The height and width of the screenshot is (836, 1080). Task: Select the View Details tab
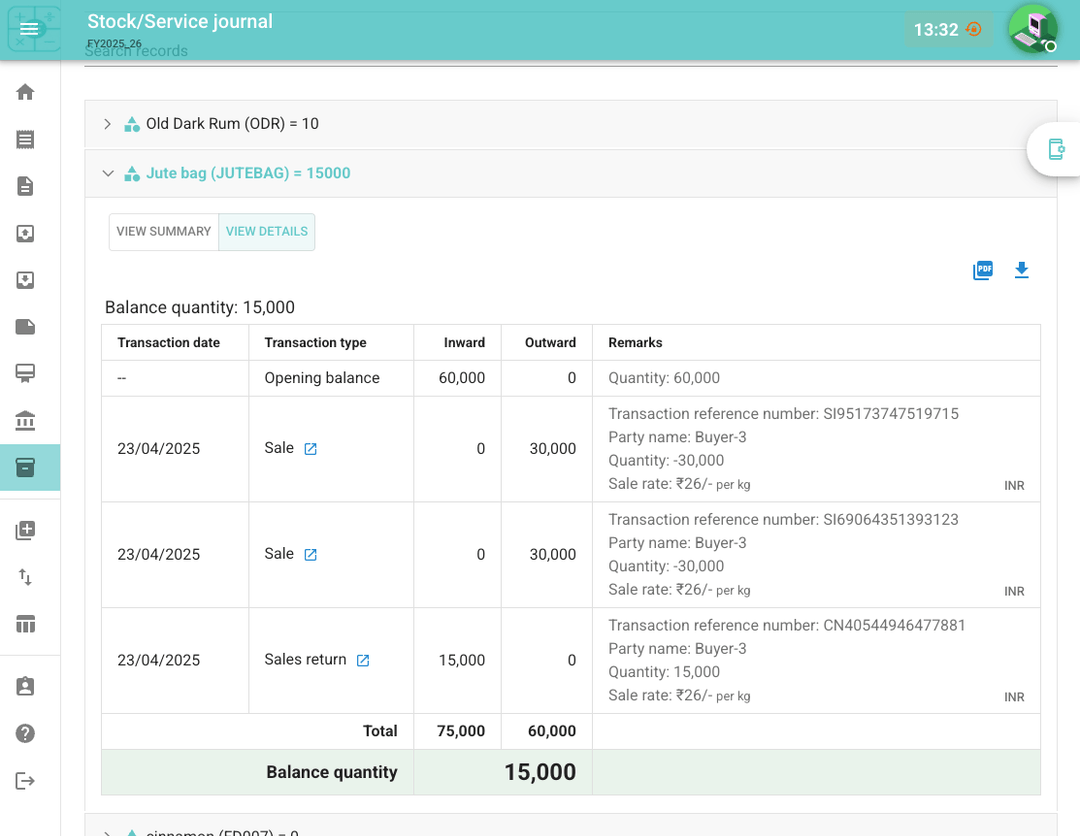pos(267,231)
